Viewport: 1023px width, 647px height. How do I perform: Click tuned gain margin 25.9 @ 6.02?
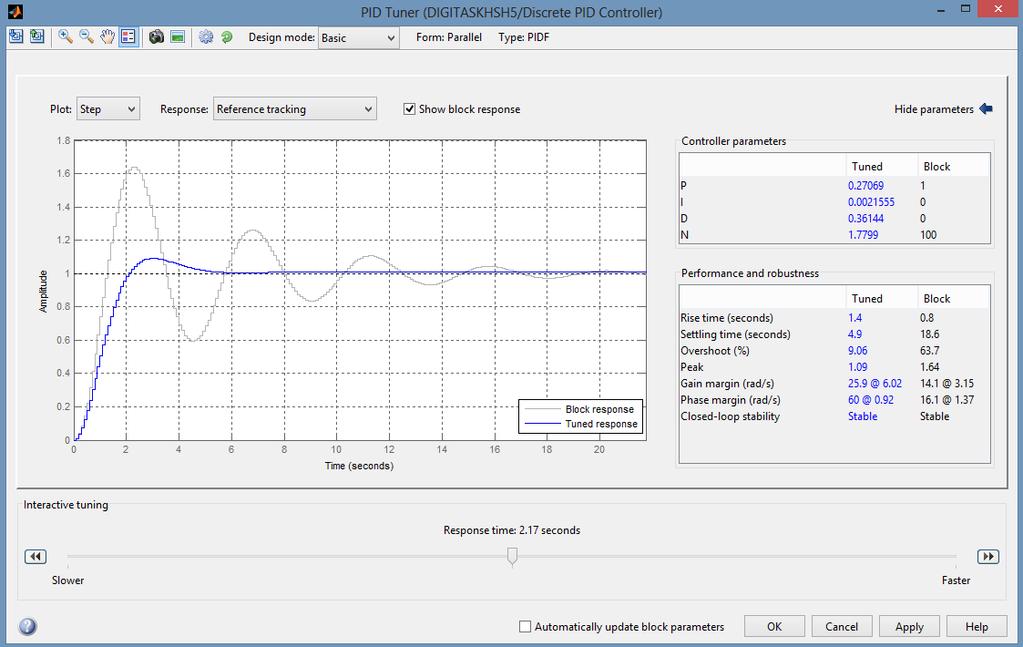(x=875, y=383)
